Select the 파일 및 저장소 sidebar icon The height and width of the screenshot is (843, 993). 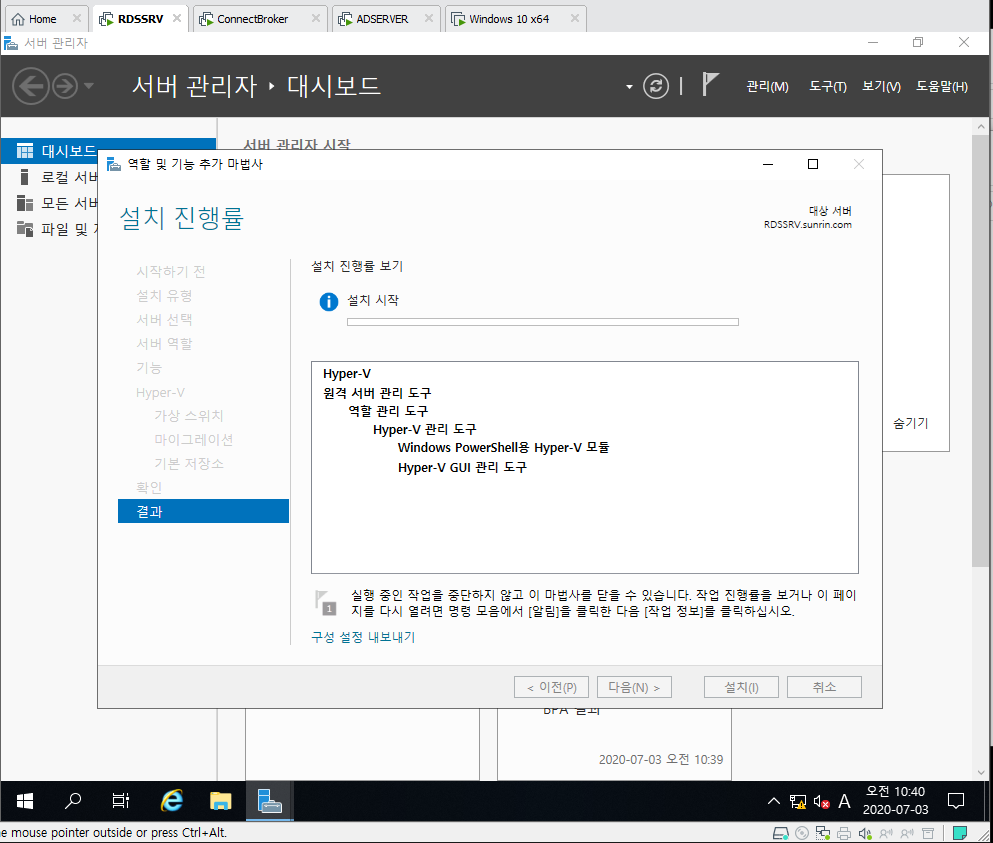(24, 229)
